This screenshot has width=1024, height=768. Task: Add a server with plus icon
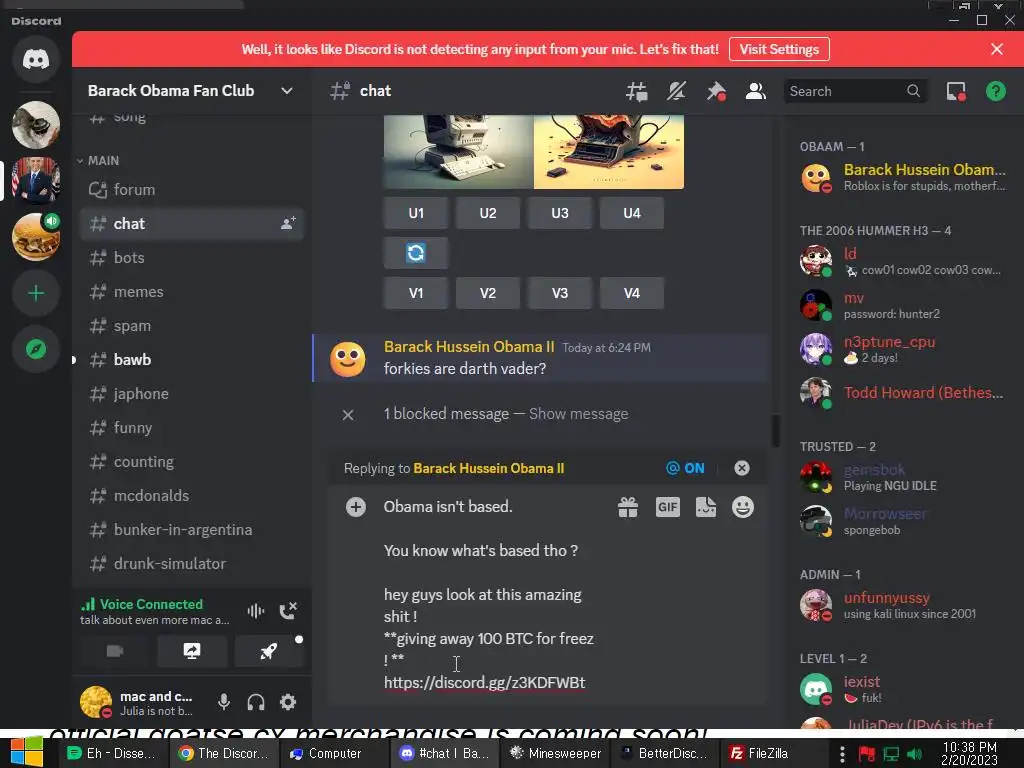[36, 293]
